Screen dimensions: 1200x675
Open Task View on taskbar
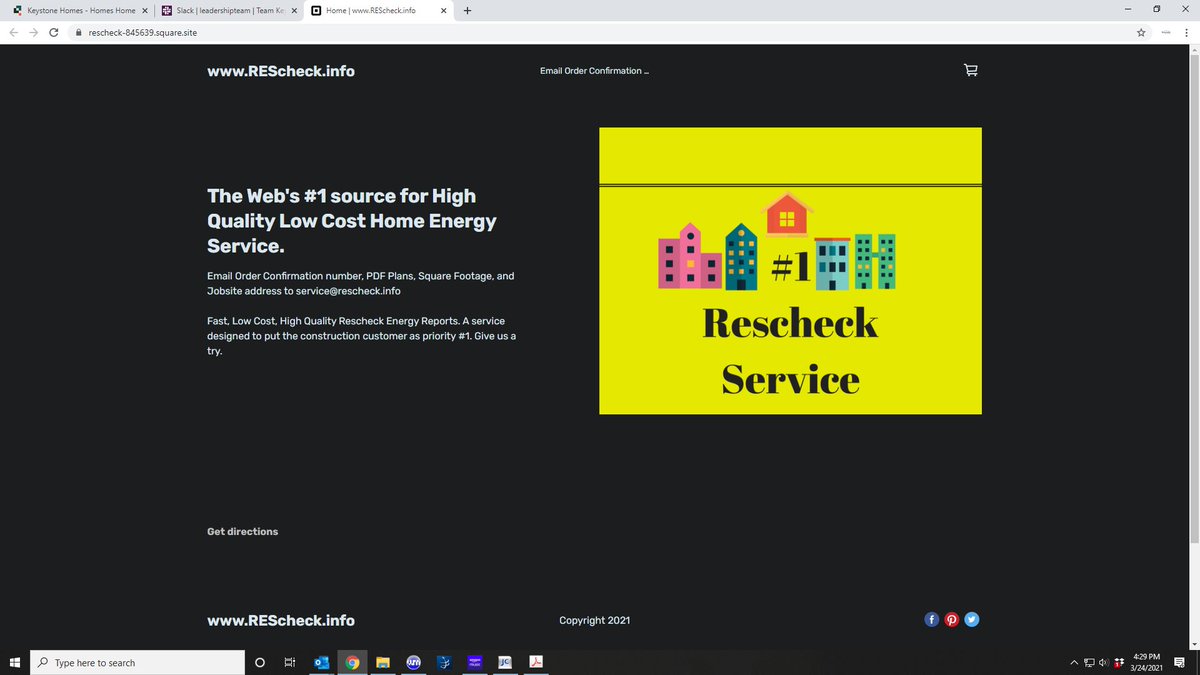pos(289,662)
